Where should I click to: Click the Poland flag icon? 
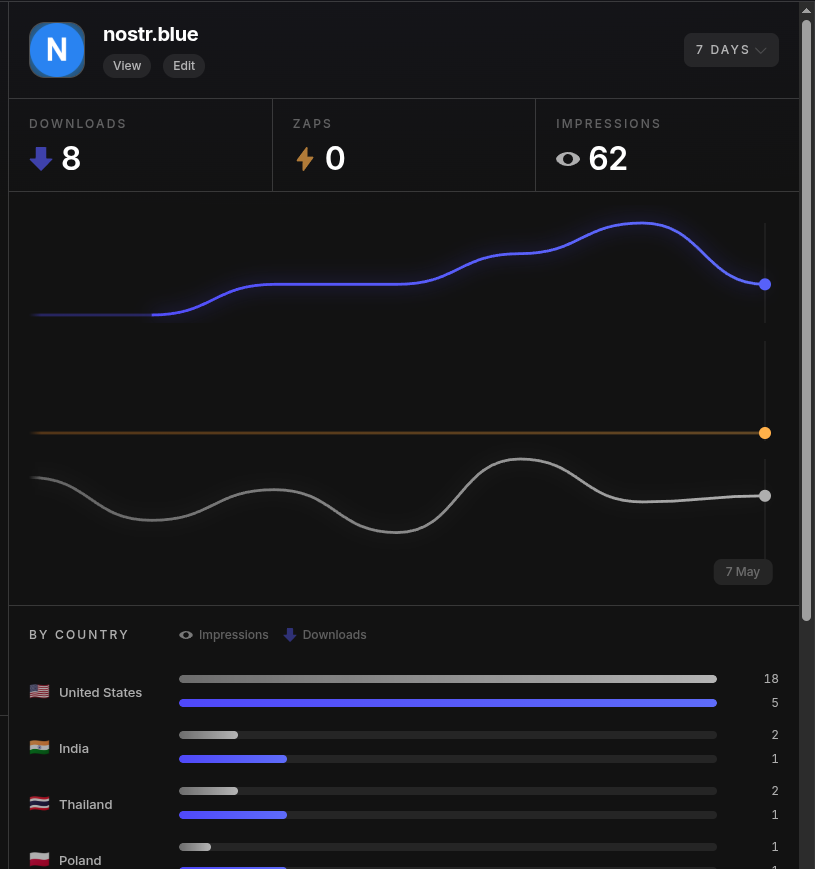coord(39,860)
